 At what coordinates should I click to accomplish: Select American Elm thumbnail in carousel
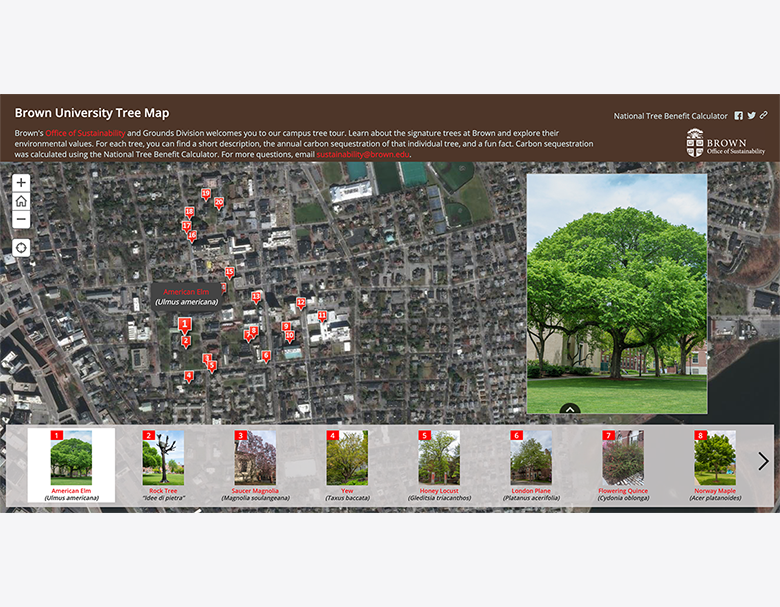pos(71,465)
